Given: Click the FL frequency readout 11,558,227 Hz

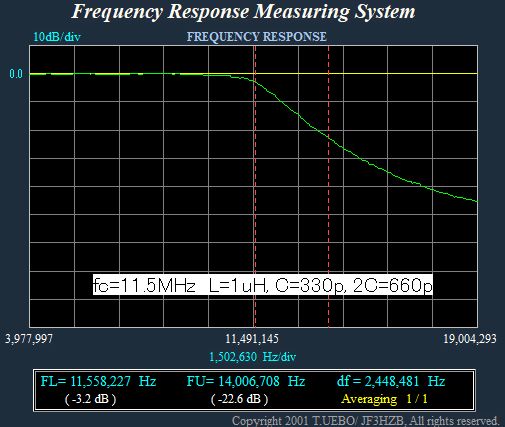Looking at the screenshot, I should tap(98, 381).
